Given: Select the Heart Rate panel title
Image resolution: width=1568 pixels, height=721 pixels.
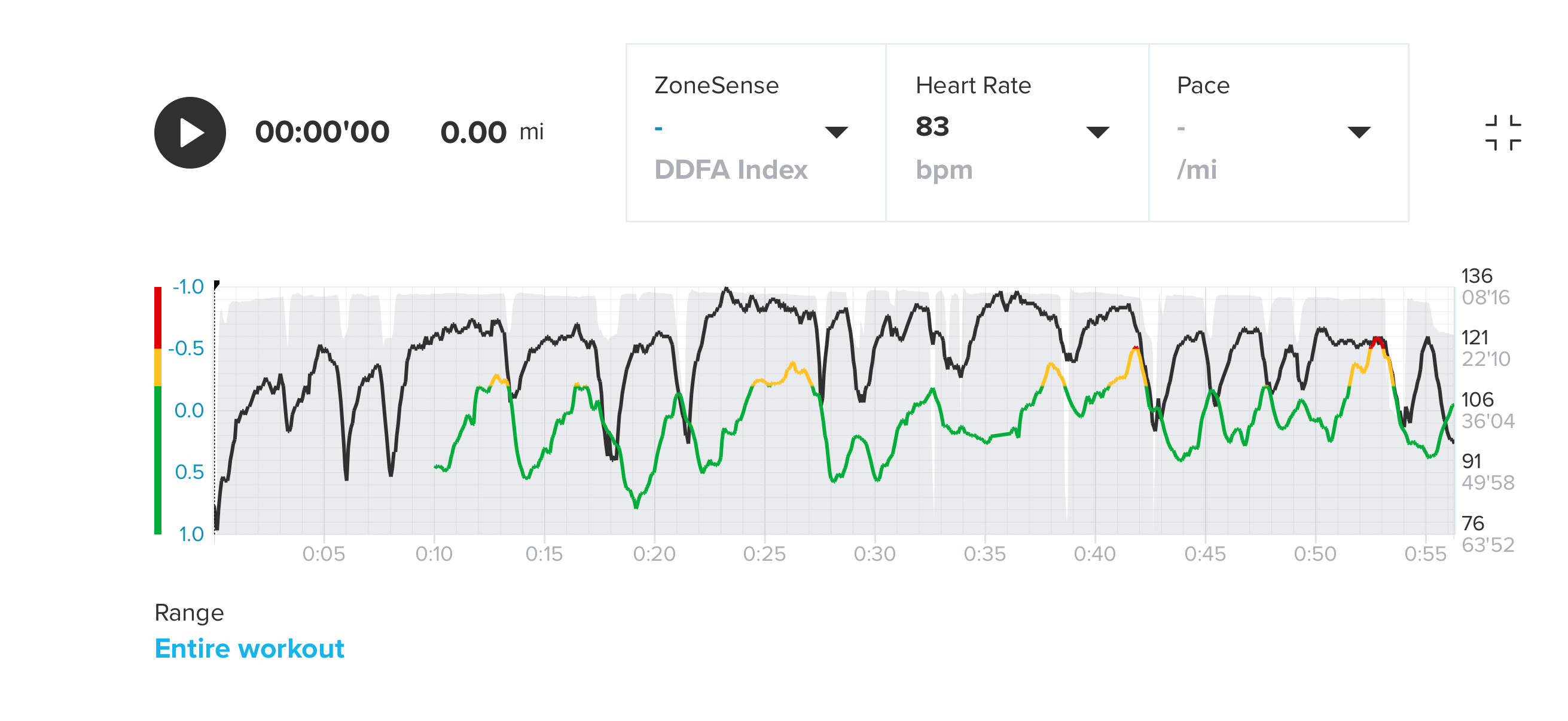Looking at the screenshot, I should click(973, 85).
